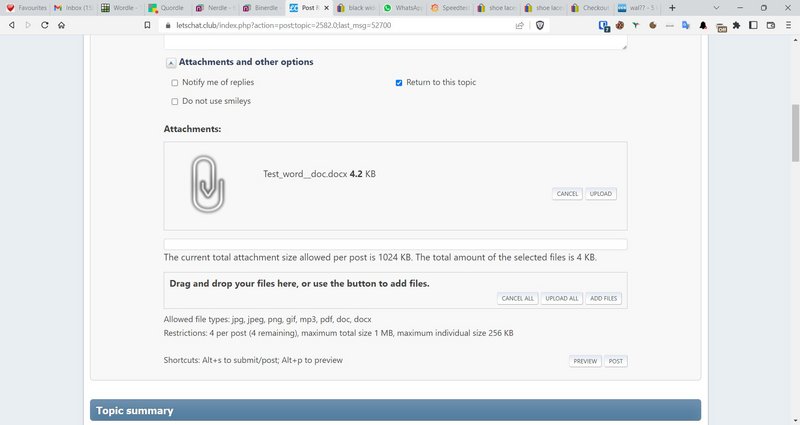Screen dimensions: 800x425
Task: Cancel the Test_word_doc.docx attachment
Action: pos(567,194)
